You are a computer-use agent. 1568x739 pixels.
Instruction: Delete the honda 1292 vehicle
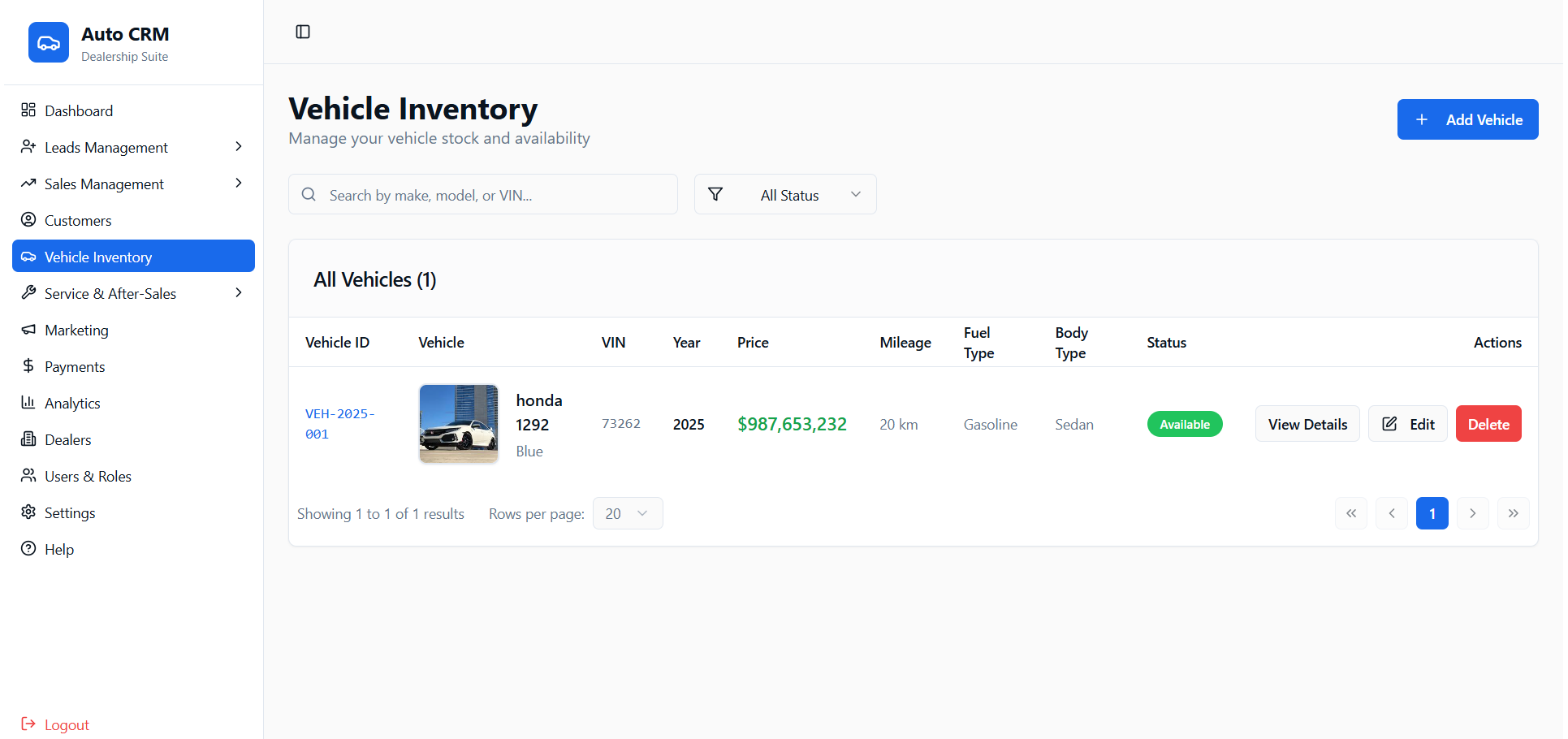click(x=1488, y=424)
